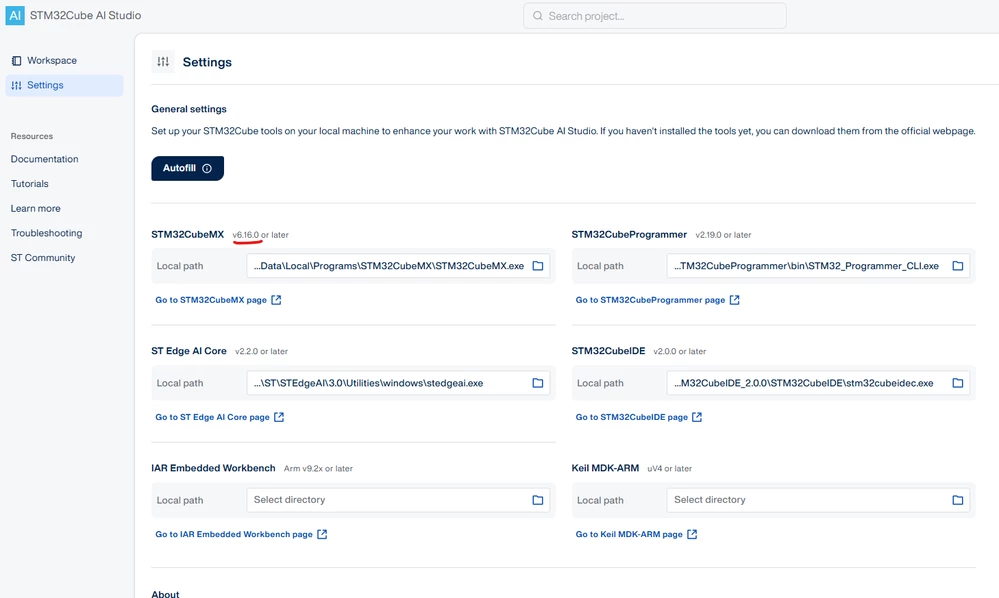The height and width of the screenshot is (598, 999).
Task: Click external link icon beside IAR Embedded Workbench page
Action: tap(322, 534)
